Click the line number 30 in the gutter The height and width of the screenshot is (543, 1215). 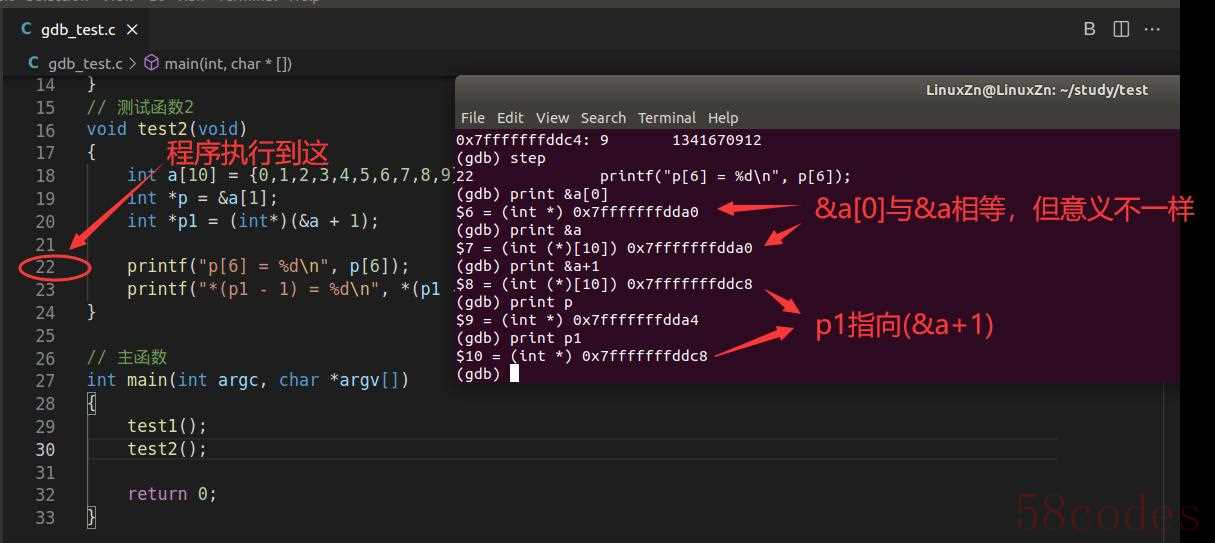click(x=45, y=449)
